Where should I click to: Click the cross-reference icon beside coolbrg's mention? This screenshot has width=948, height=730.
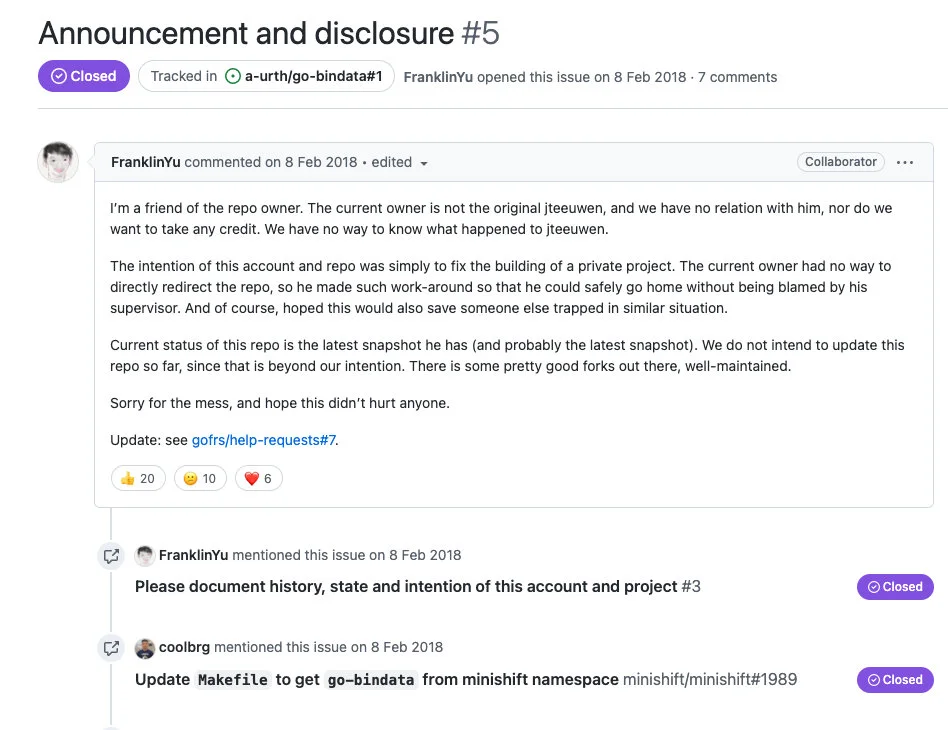coord(111,648)
